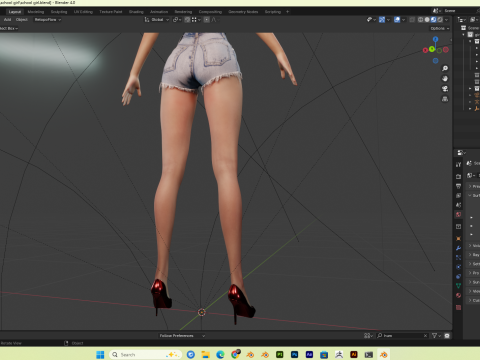This screenshot has height=360, width=480.
Task: Open Microsoft Edge from taskbar
Action: click(x=220, y=355)
